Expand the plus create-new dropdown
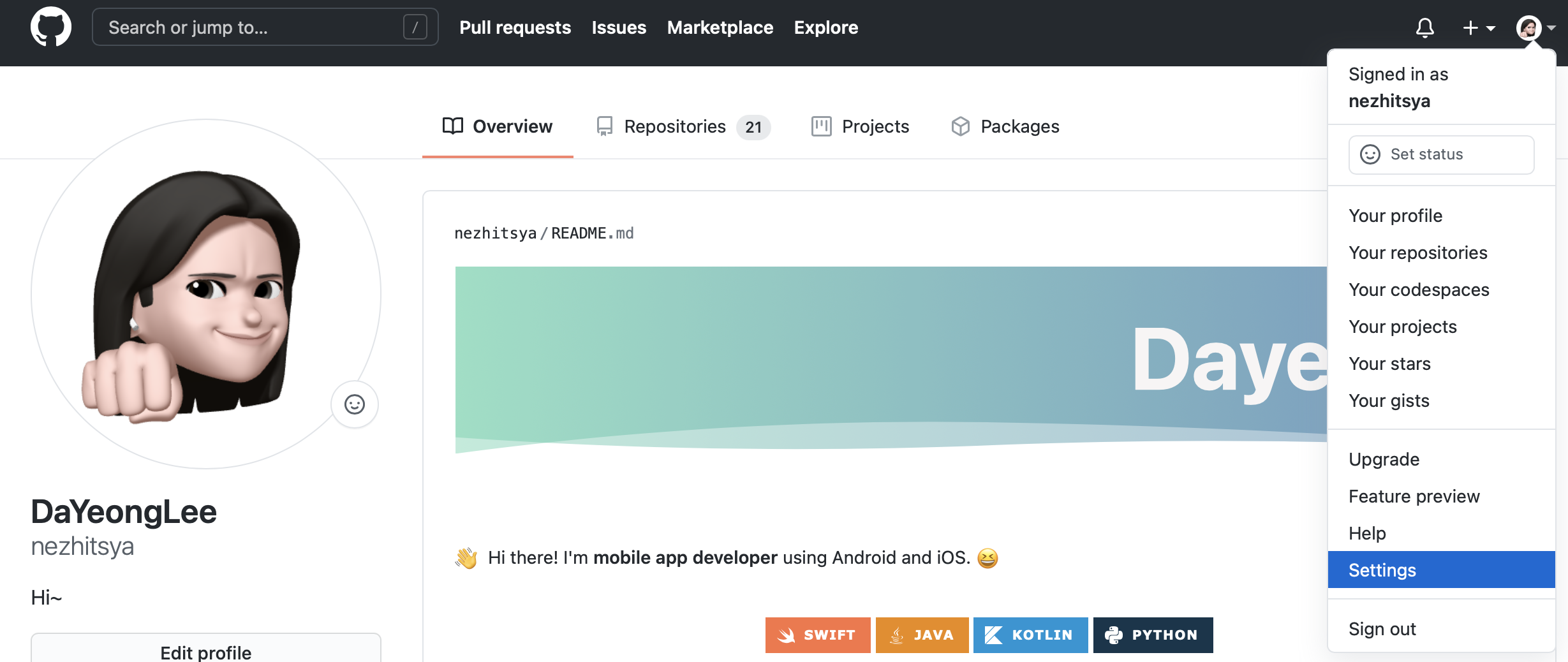The width and height of the screenshot is (1568, 662). click(1479, 27)
